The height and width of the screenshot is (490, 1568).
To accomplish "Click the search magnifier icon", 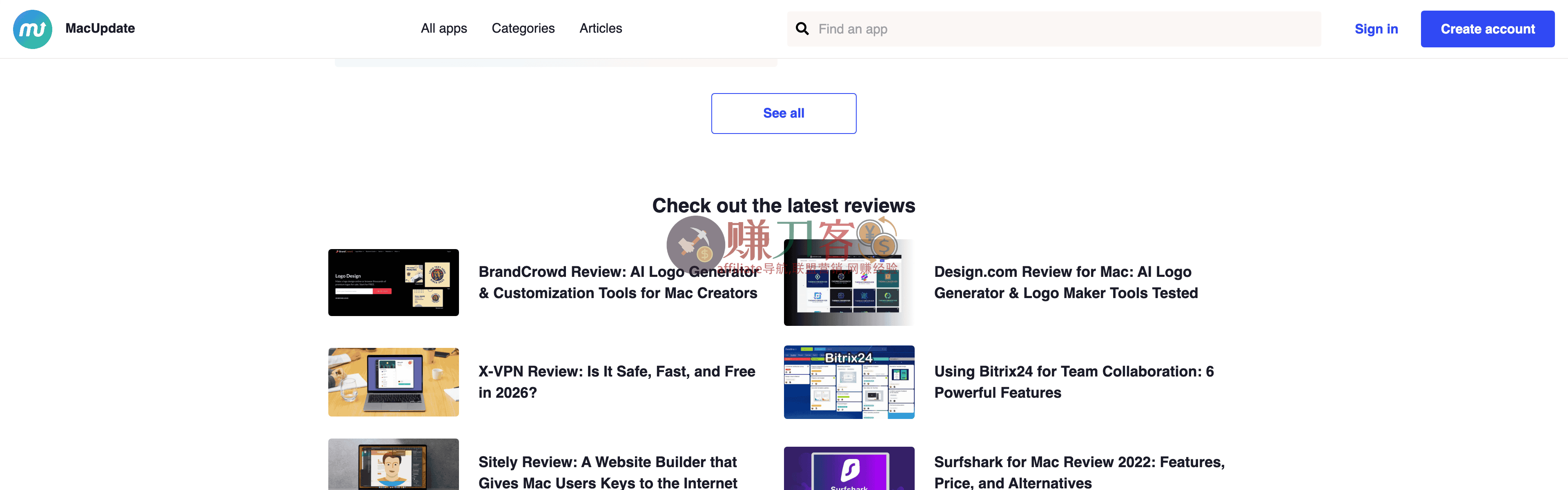I will click(x=802, y=29).
